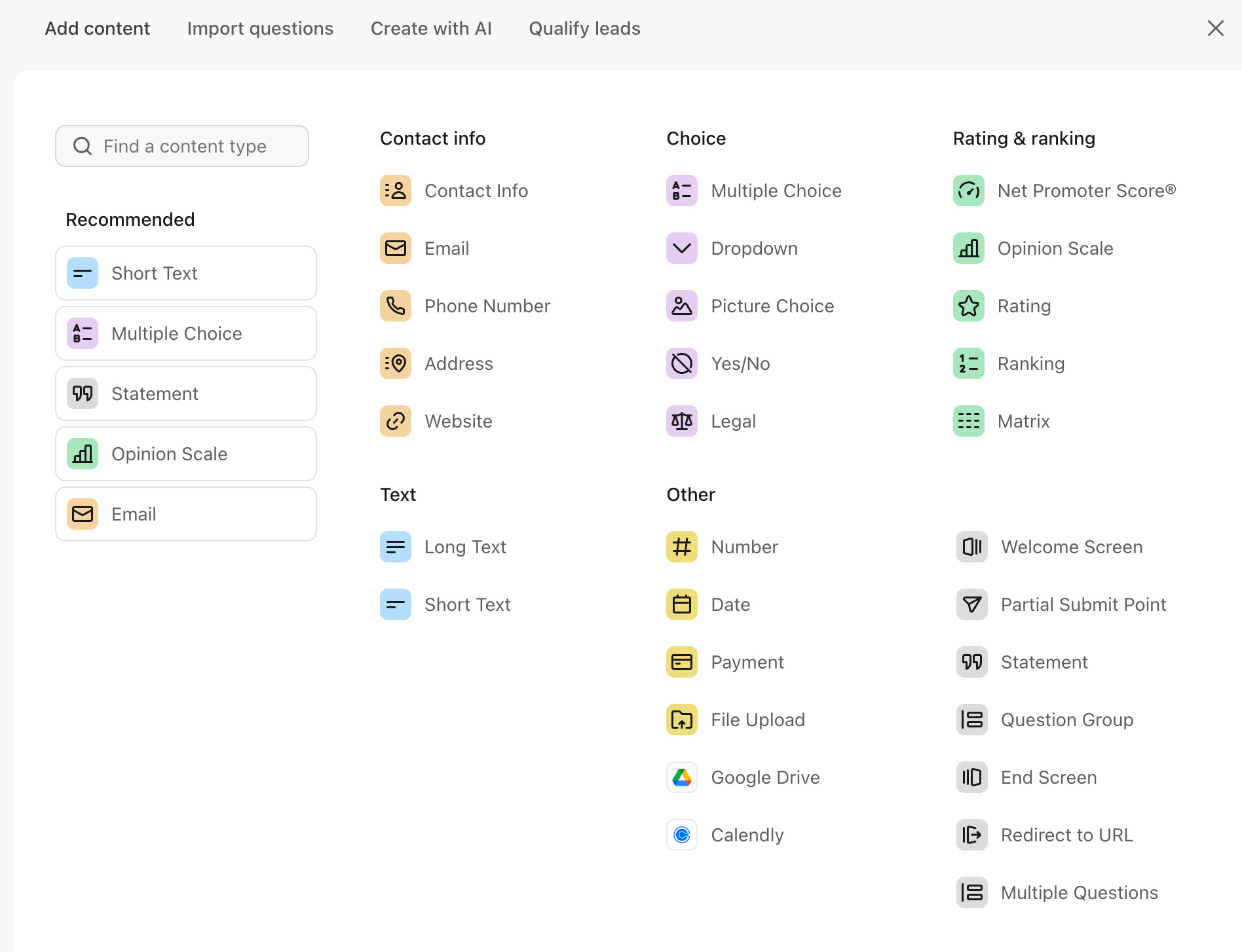The height and width of the screenshot is (952, 1242).
Task: Click the File Upload folder icon
Action: tap(681, 720)
